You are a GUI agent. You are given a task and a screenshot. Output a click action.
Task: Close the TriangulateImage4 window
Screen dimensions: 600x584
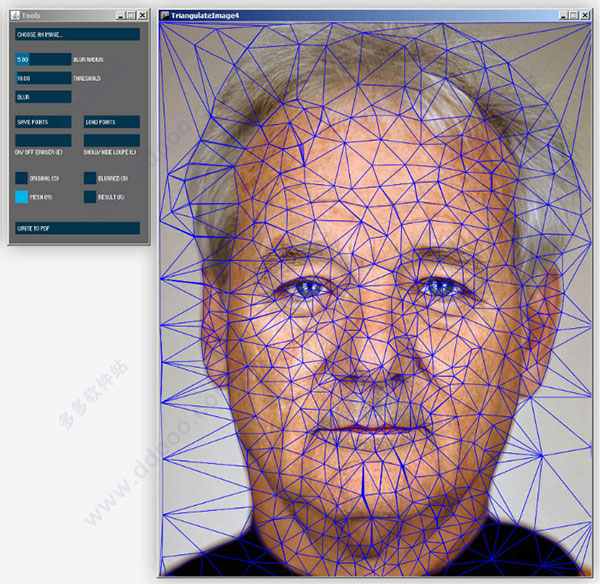click(x=585, y=15)
